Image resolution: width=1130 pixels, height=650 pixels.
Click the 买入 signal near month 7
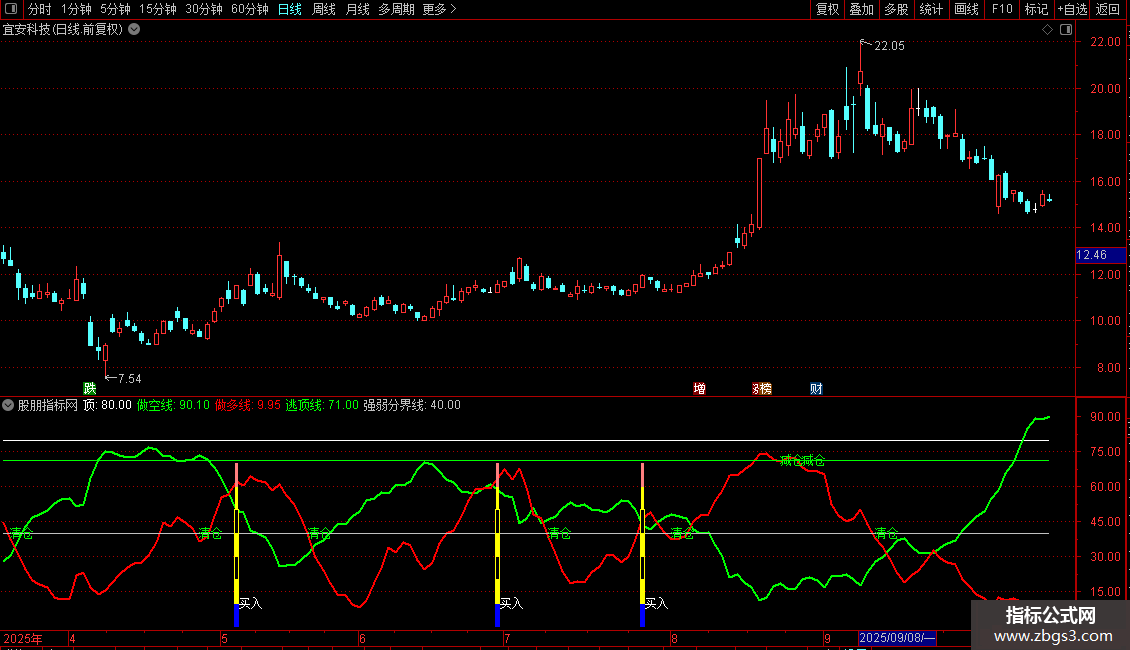pos(511,603)
